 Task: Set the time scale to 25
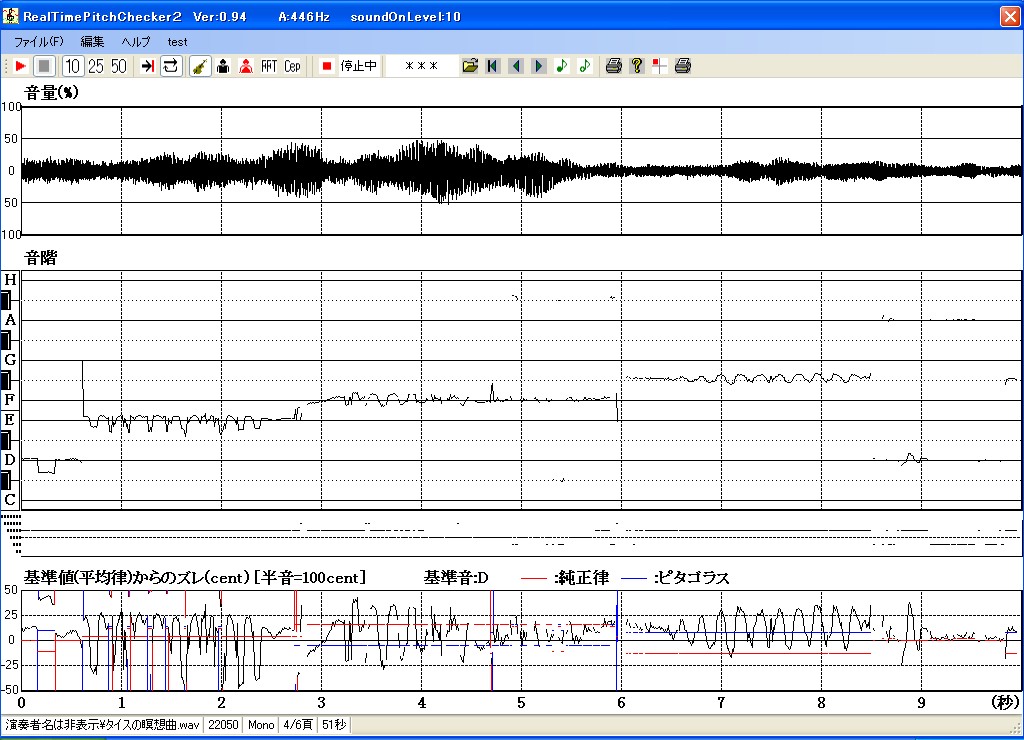pos(96,66)
